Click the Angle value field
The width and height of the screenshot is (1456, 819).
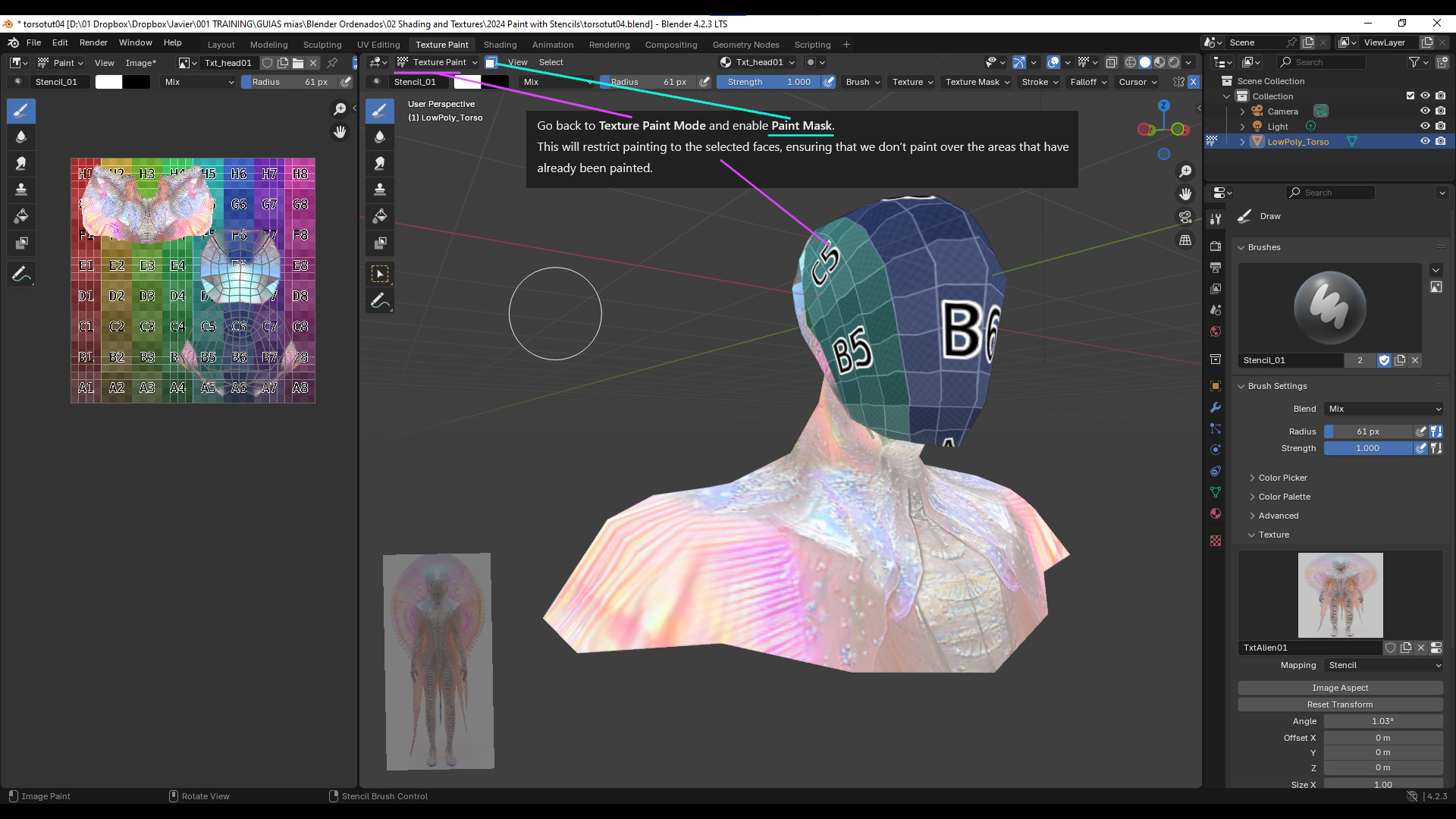(x=1382, y=721)
